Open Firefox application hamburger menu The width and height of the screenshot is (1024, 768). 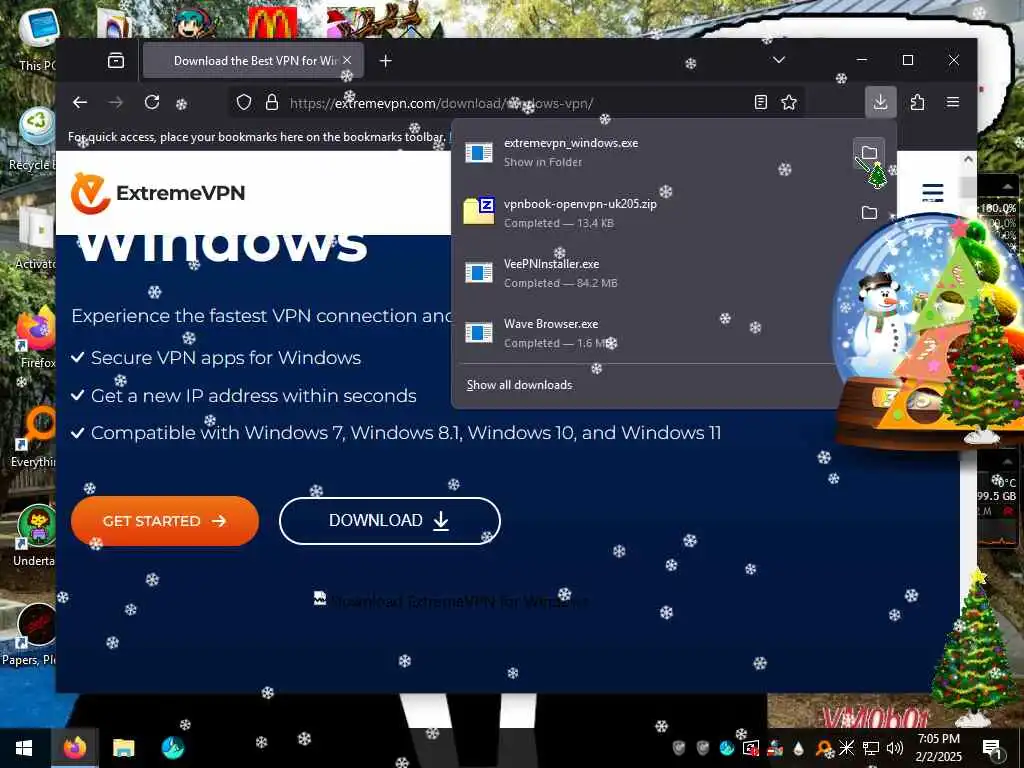pyautogui.click(x=953, y=102)
